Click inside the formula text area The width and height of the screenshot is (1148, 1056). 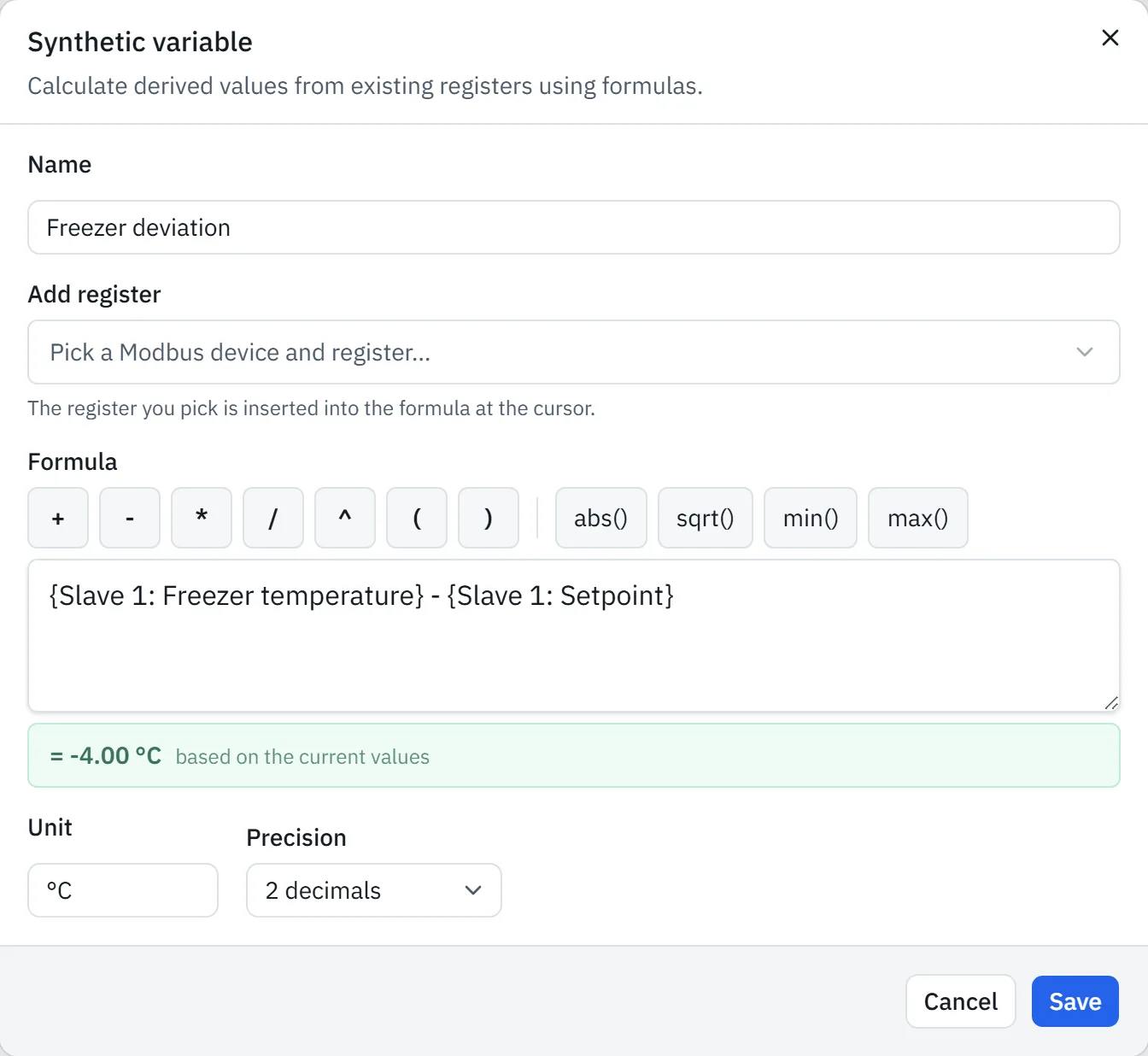coord(574,636)
